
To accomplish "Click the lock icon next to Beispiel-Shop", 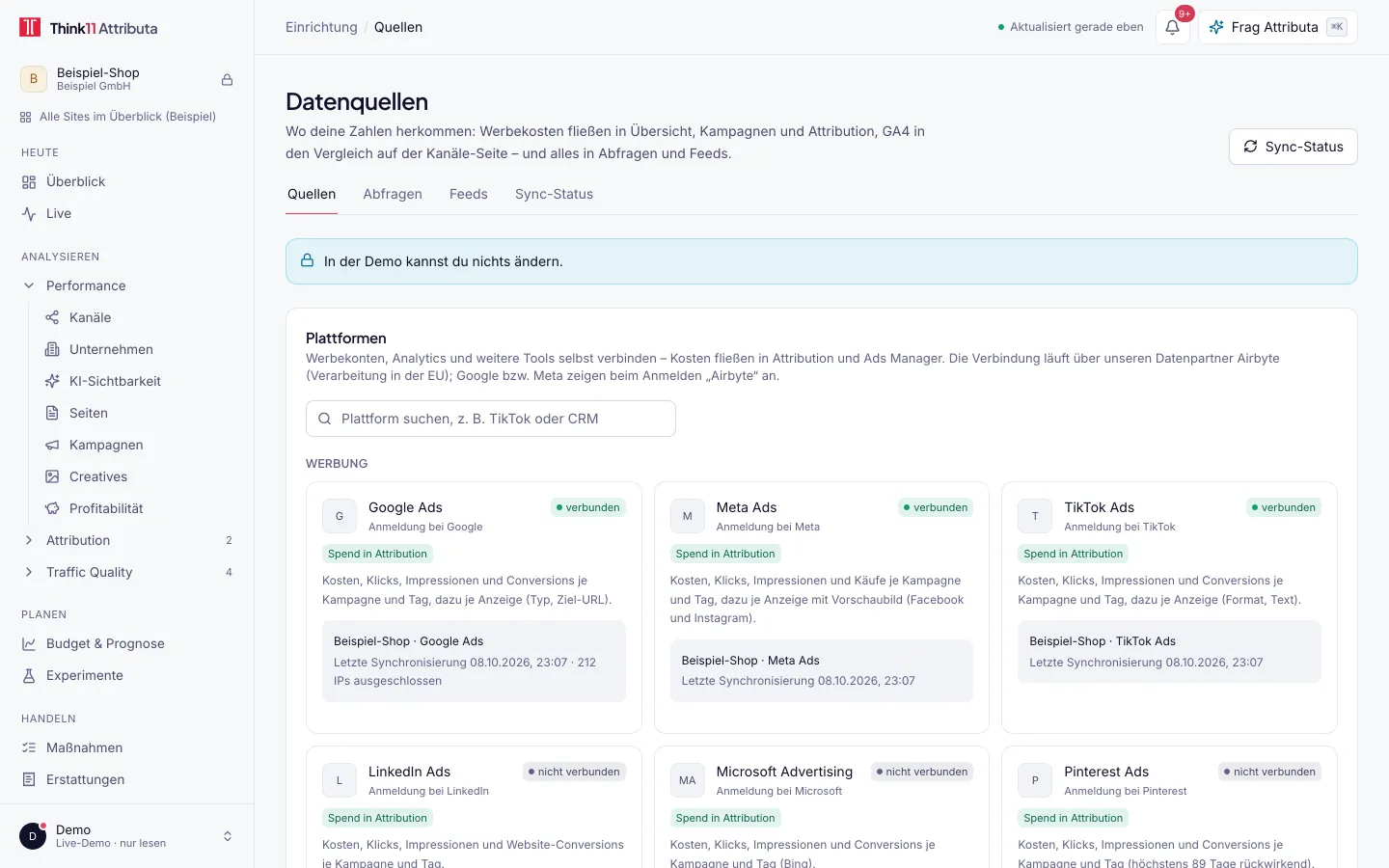I will click(228, 80).
